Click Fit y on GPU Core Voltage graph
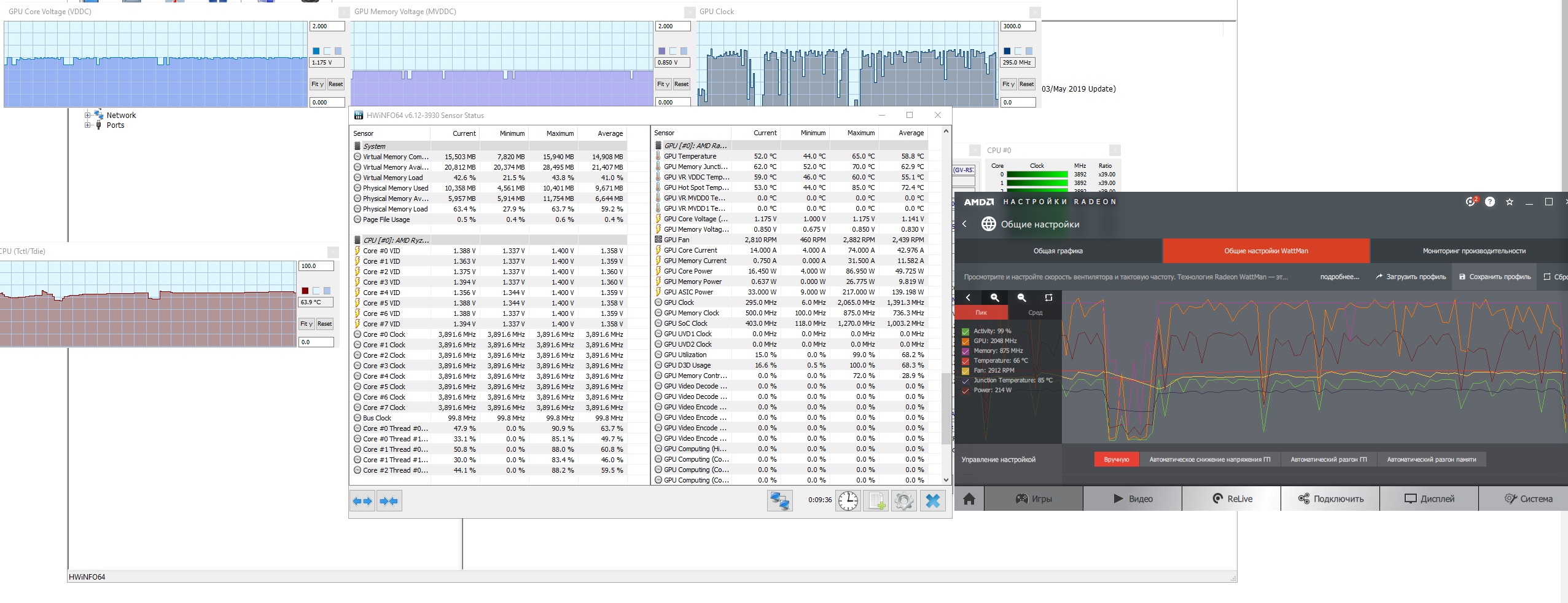Viewport: 1568px width, 603px height. (x=318, y=84)
